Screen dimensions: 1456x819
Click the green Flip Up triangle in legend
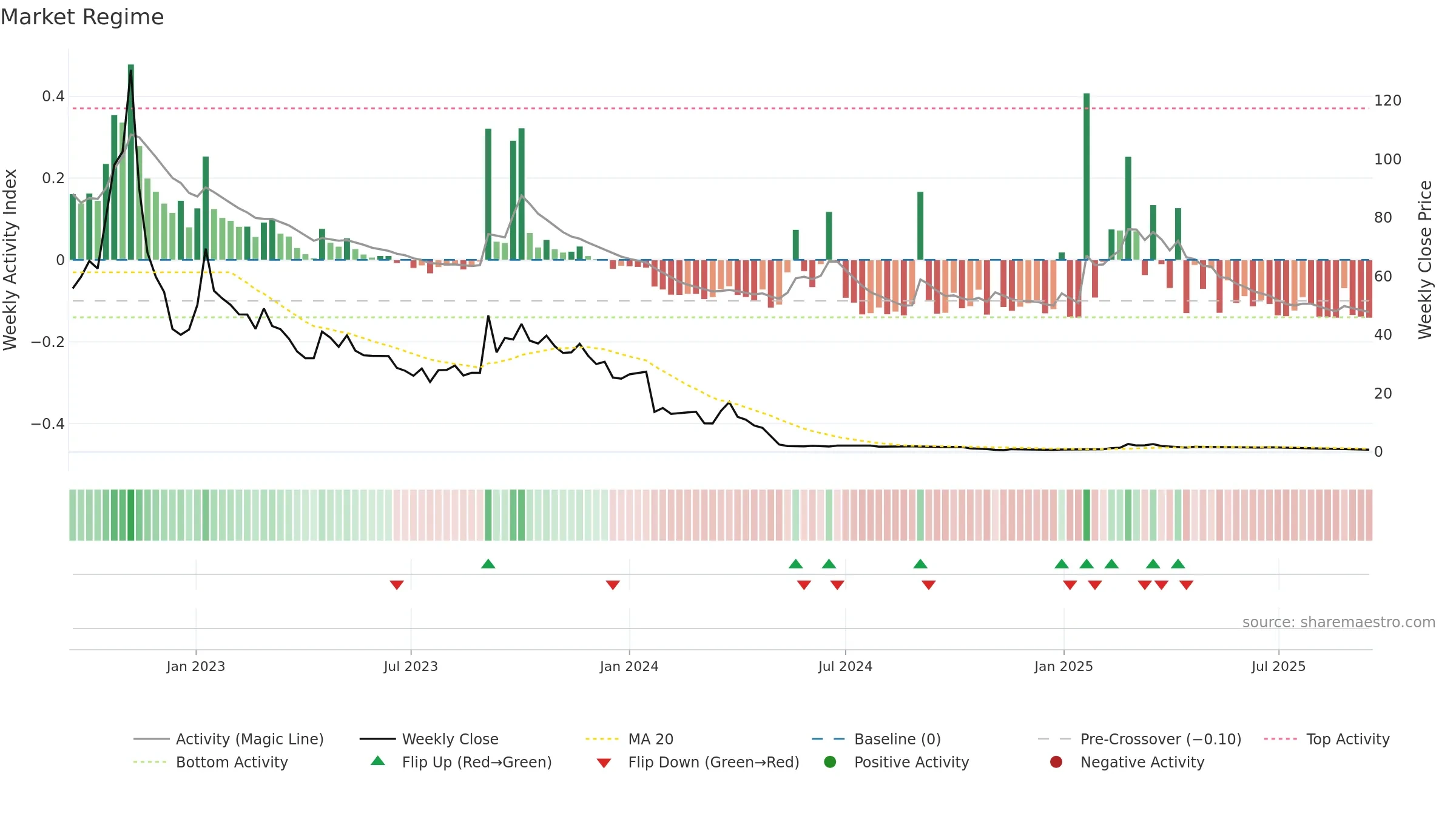(378, 761)
